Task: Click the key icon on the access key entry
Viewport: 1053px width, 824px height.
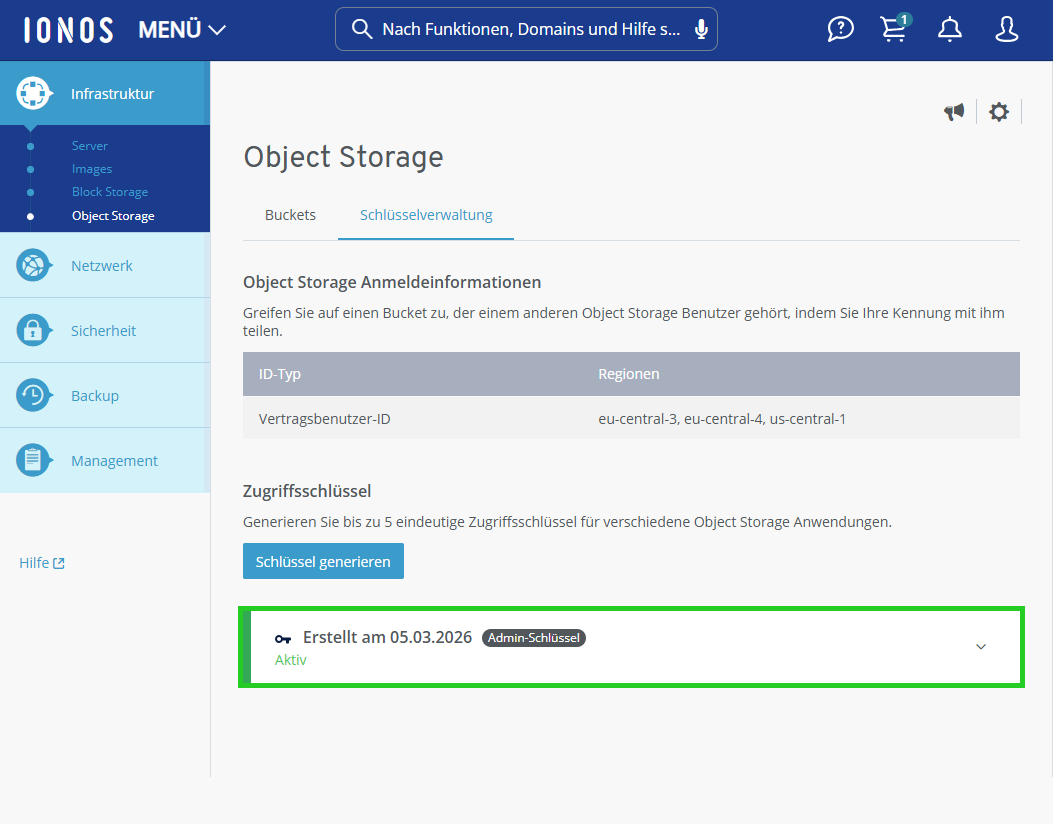Action: coord(283,637)
